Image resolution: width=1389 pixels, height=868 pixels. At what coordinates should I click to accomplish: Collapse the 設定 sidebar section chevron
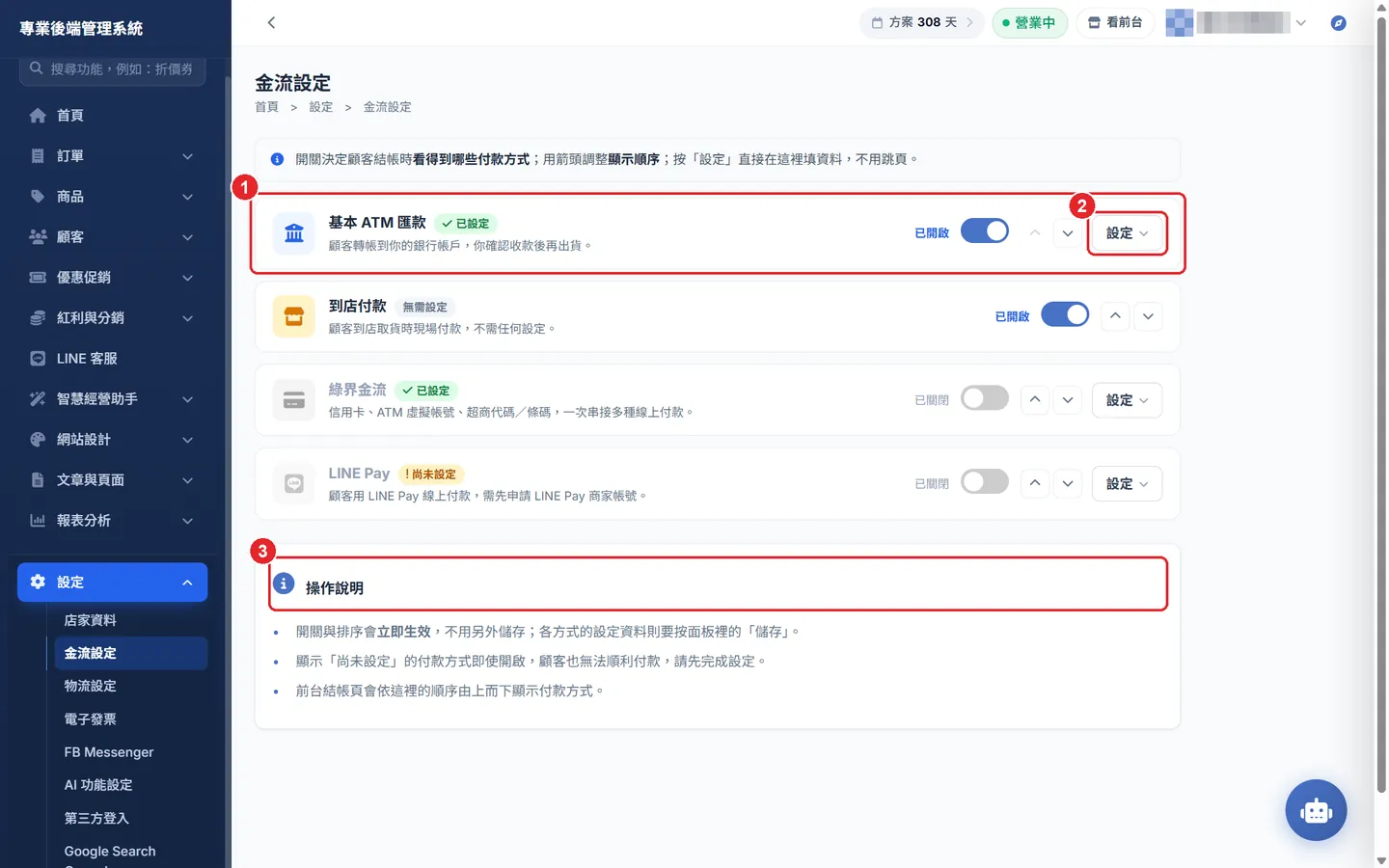(188, 583)
